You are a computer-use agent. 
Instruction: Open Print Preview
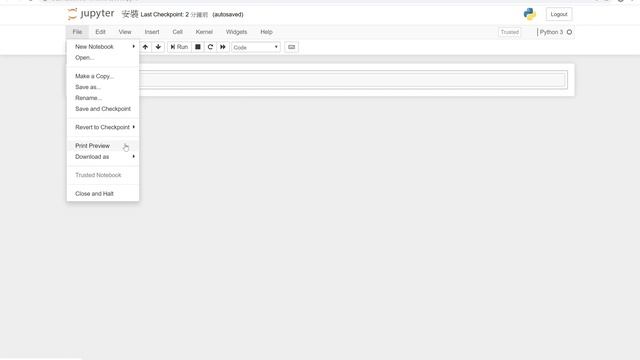[x=103, y=146]
